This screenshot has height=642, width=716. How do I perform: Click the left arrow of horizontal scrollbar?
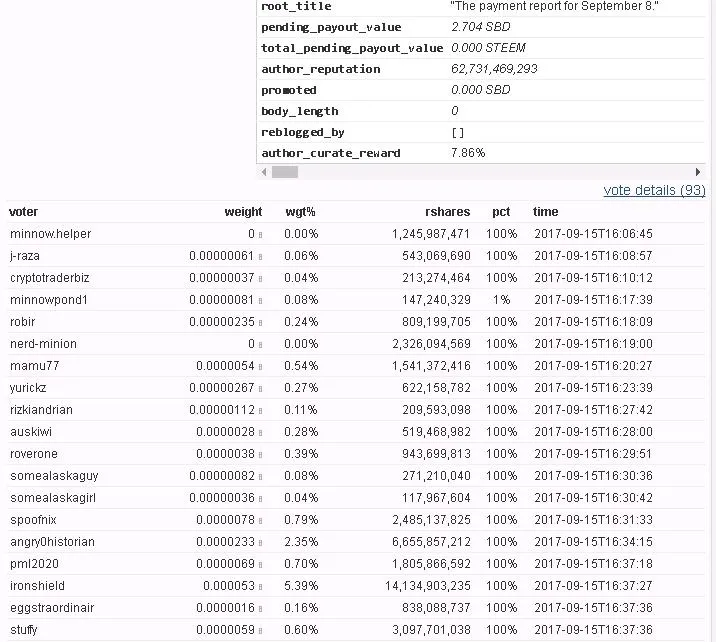pos(264,172)
